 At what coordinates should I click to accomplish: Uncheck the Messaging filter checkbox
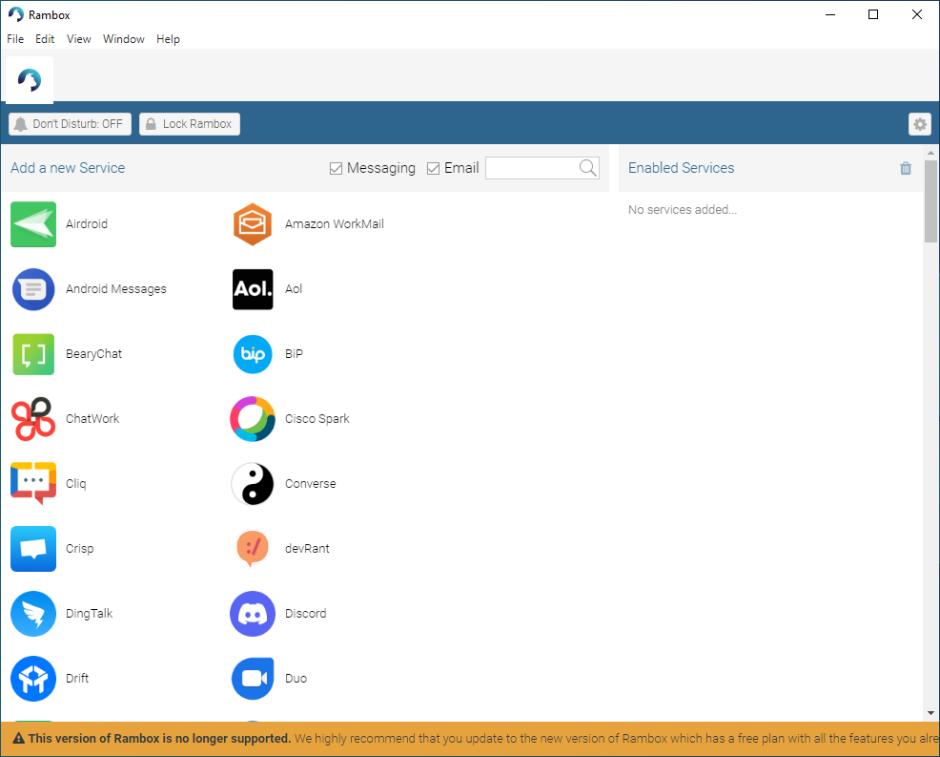pos(336,169)
